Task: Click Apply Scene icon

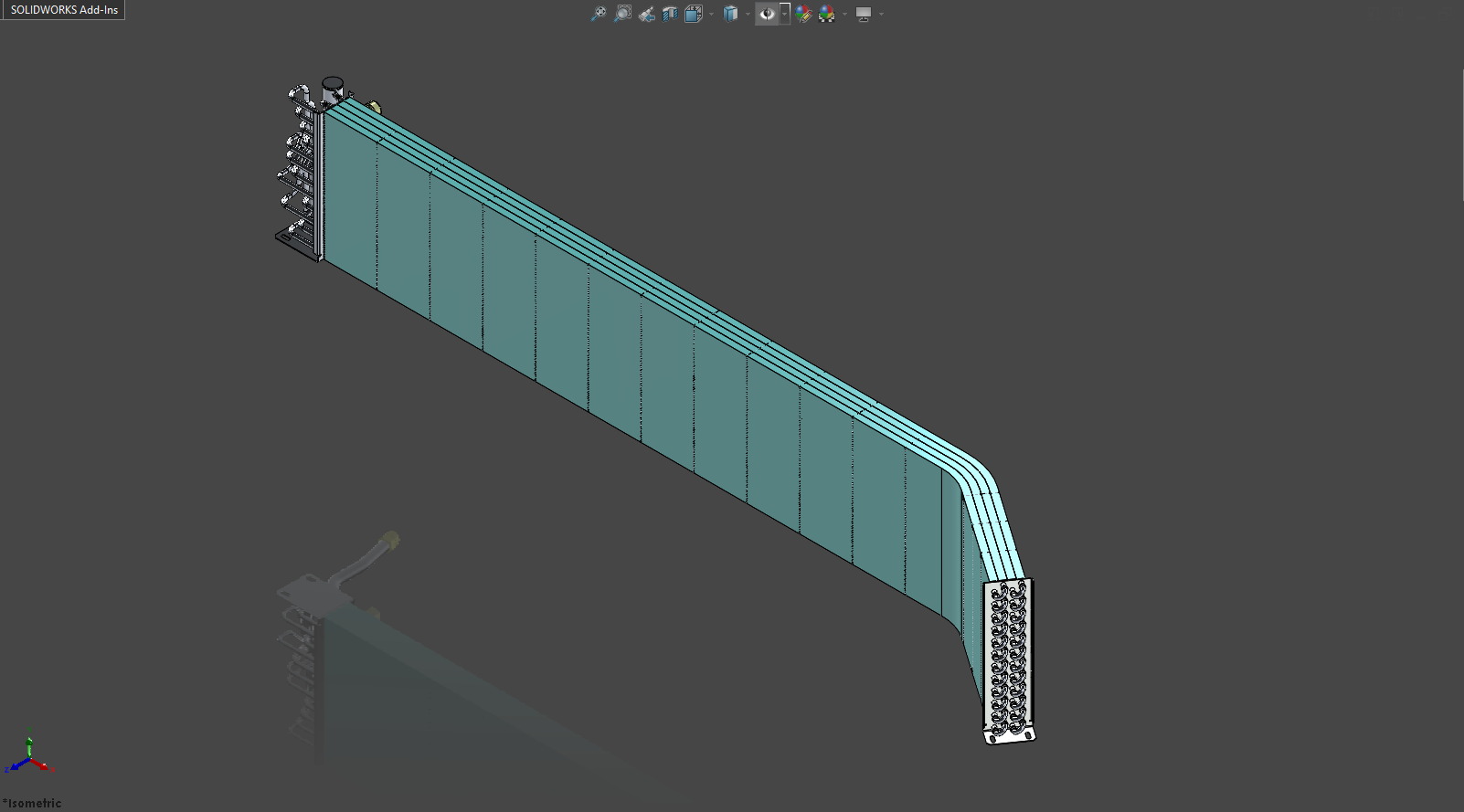Action: click(x=827, y=14)
